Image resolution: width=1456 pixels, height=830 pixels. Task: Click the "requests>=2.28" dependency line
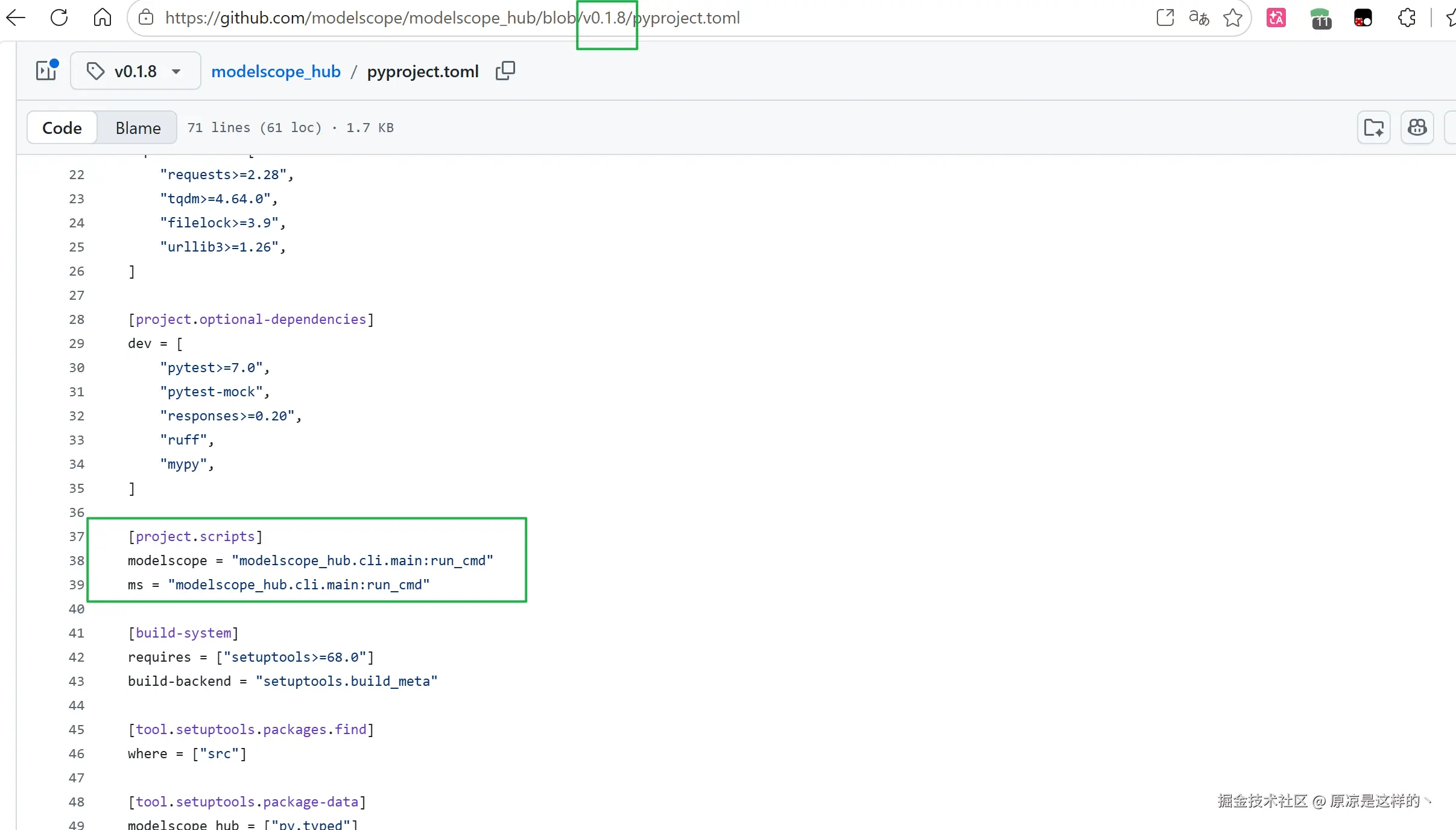click(x=227, y=174)
